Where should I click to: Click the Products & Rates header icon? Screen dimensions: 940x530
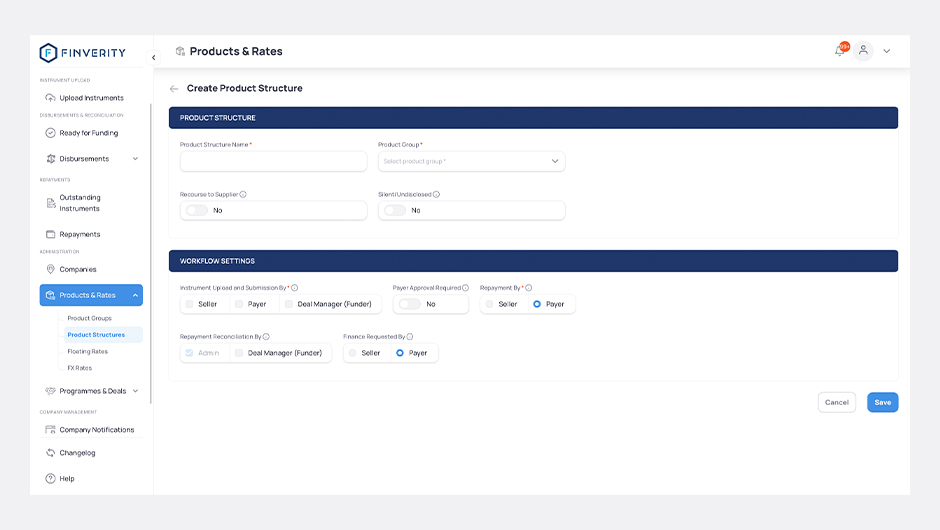[180, 52]
